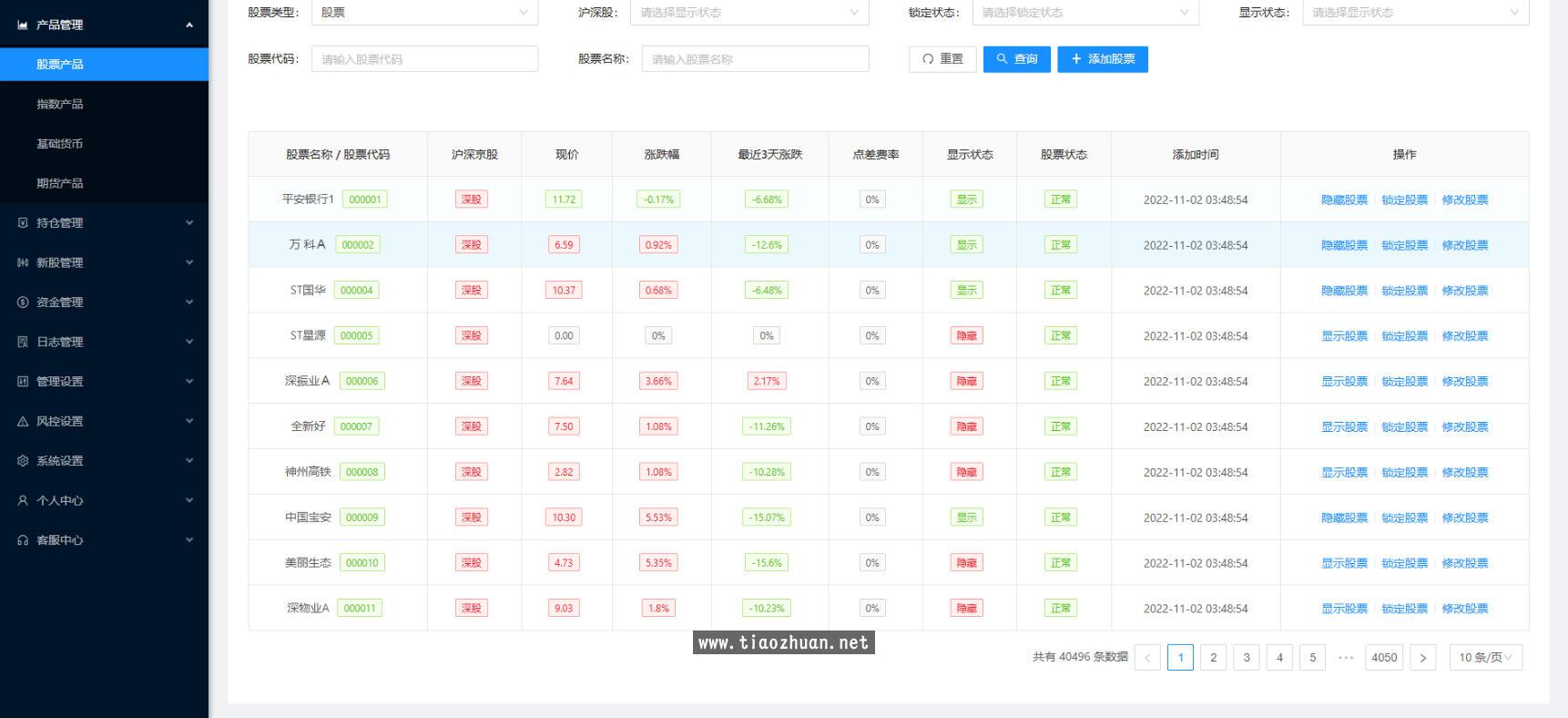
Task: Click stock code tag 000001
Action: tap(365, 200)
